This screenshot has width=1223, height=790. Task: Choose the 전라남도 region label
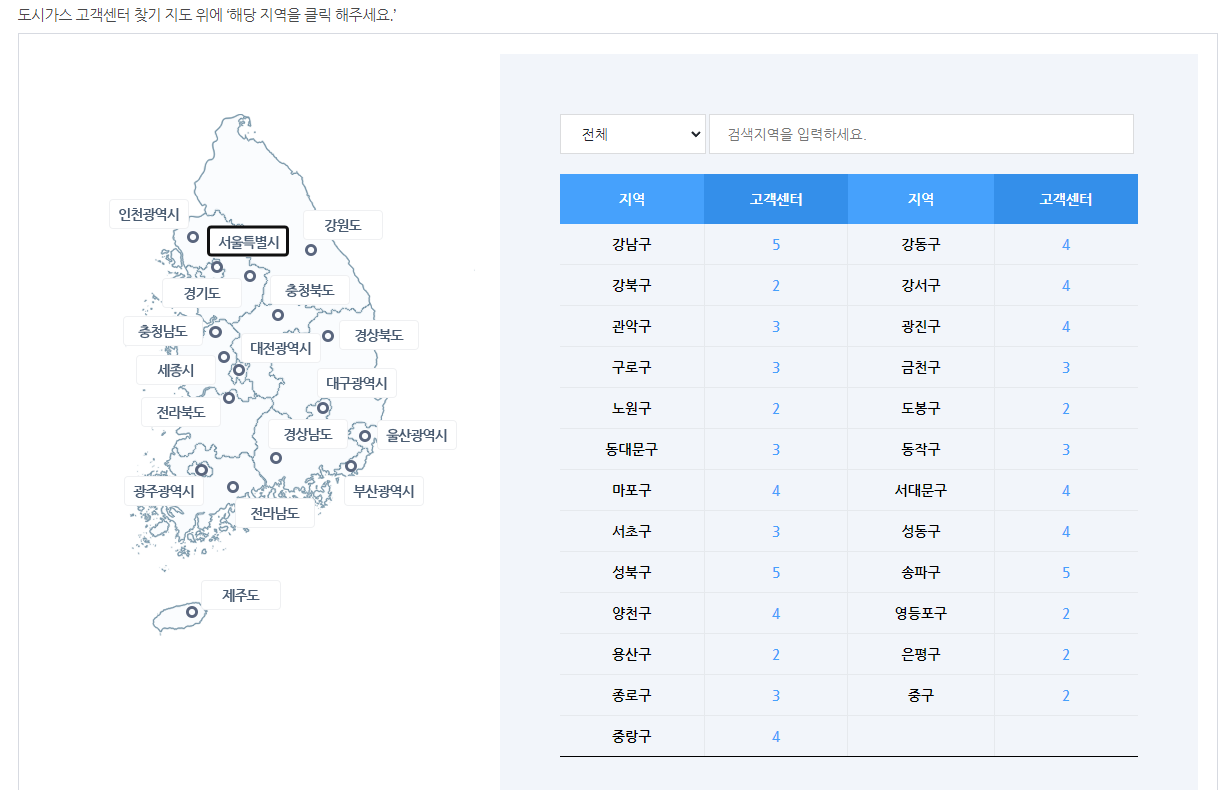(275, 513)
